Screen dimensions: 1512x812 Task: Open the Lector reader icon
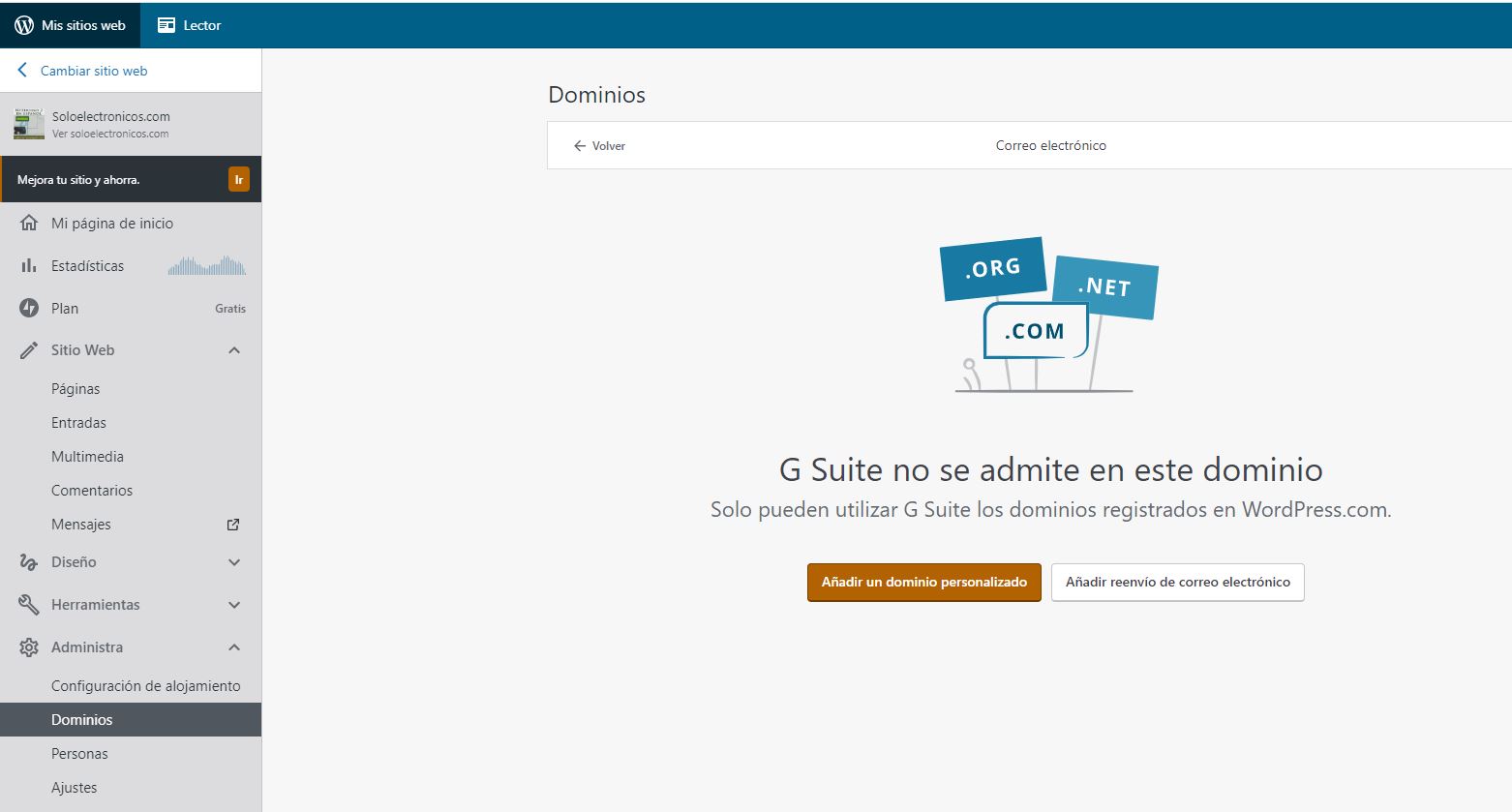pos(166,25)
